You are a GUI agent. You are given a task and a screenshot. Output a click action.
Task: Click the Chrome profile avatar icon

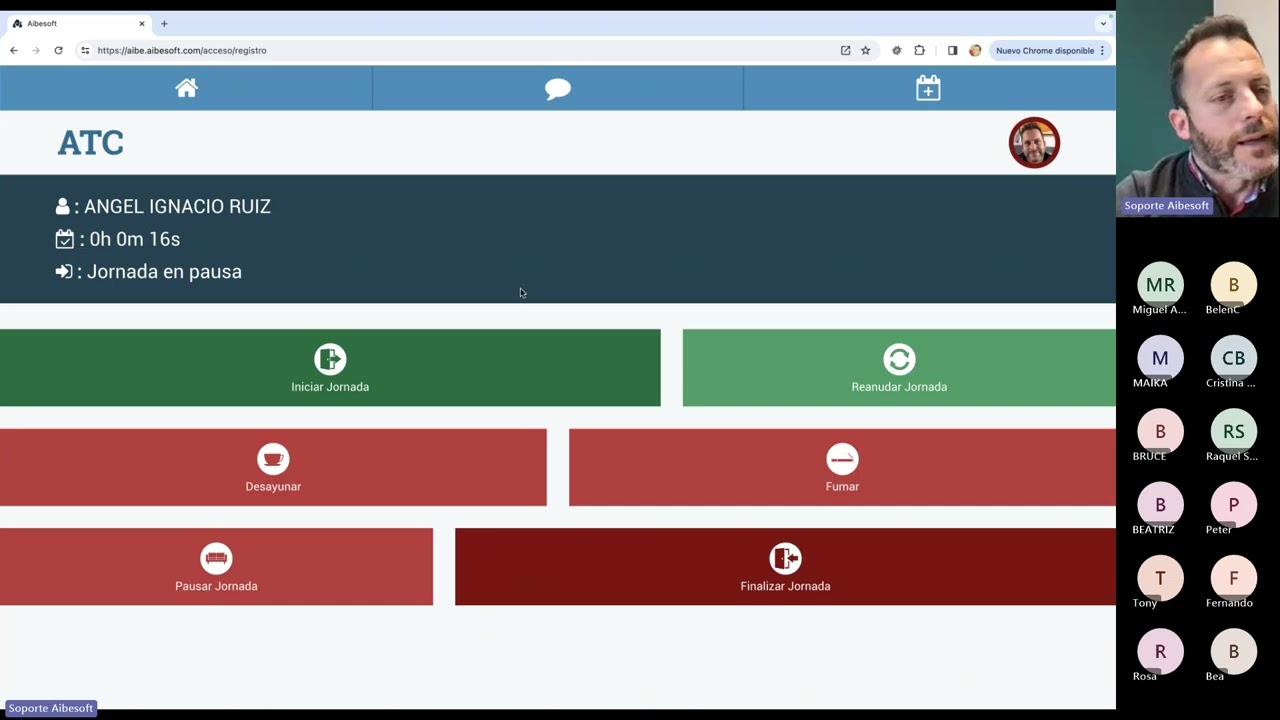point(975,50)
